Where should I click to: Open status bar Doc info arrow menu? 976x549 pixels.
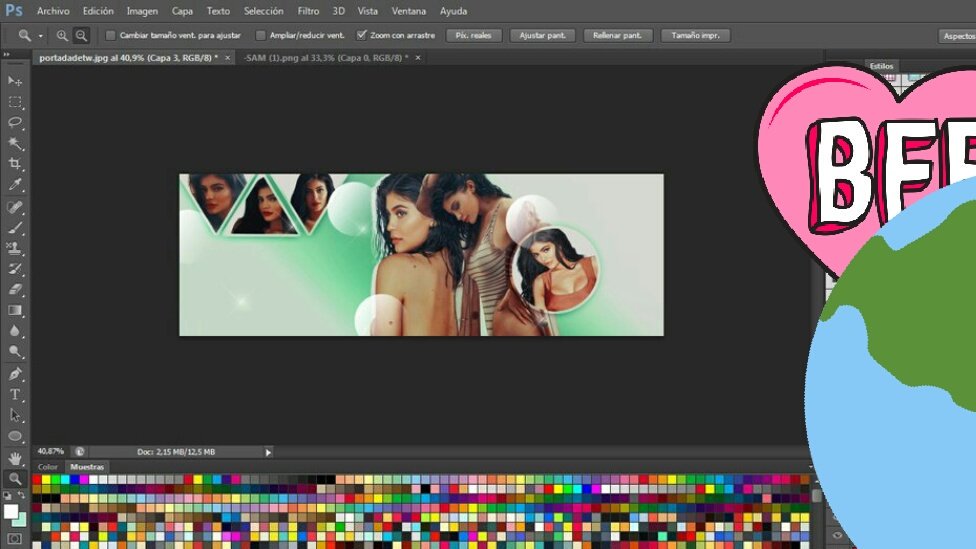(x=268, y=453)
